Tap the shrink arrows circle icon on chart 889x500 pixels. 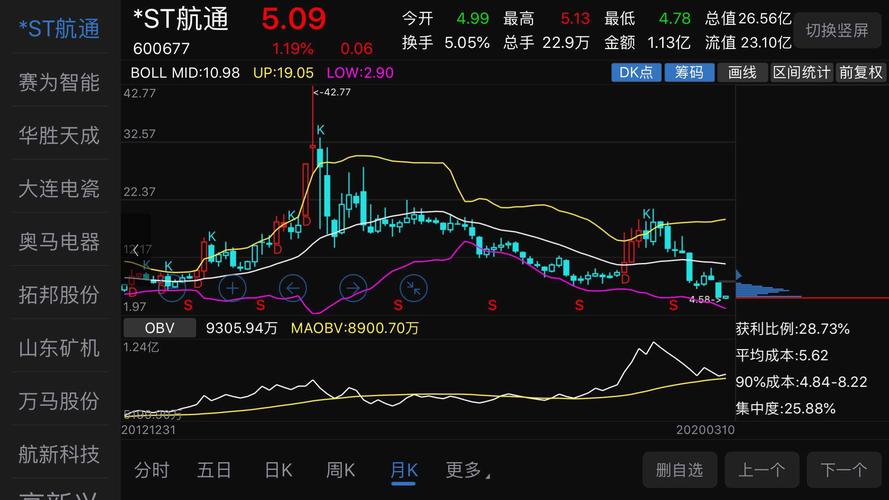(x=413, y=288)
